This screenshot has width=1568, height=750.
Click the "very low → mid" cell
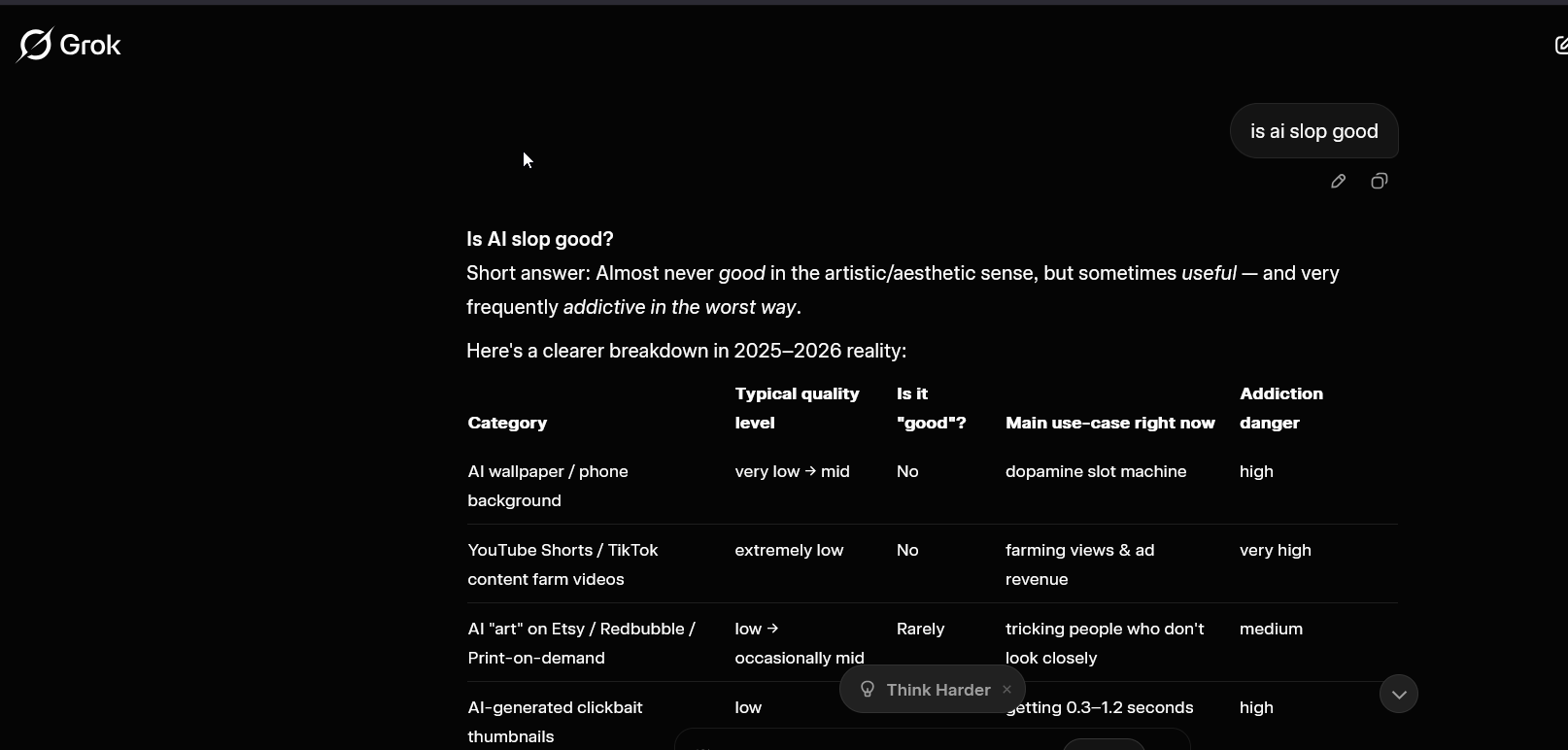792,471
